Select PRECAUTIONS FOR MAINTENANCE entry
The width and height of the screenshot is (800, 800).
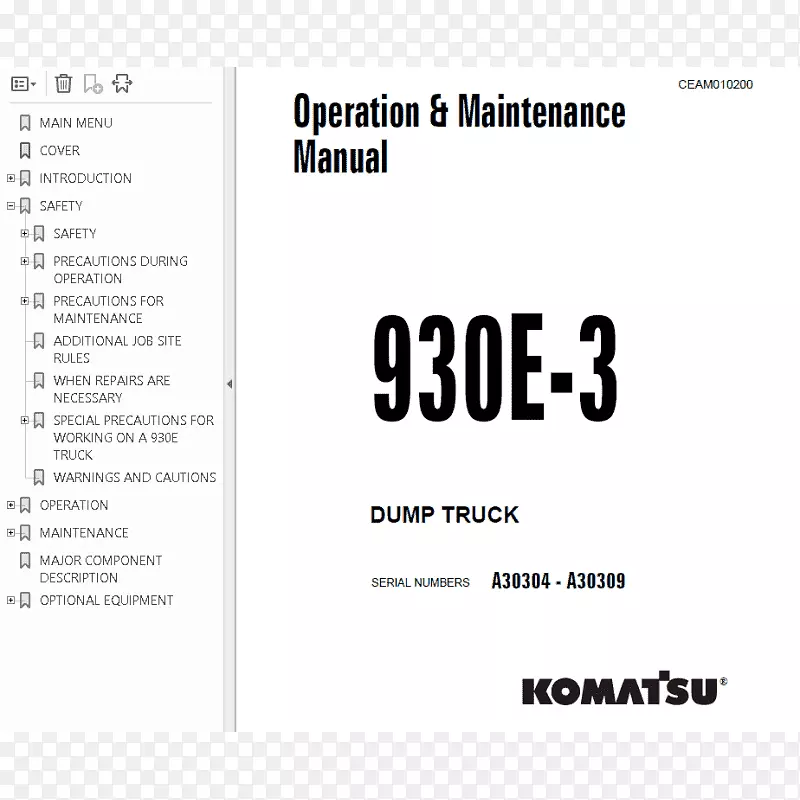click(108, 309)
